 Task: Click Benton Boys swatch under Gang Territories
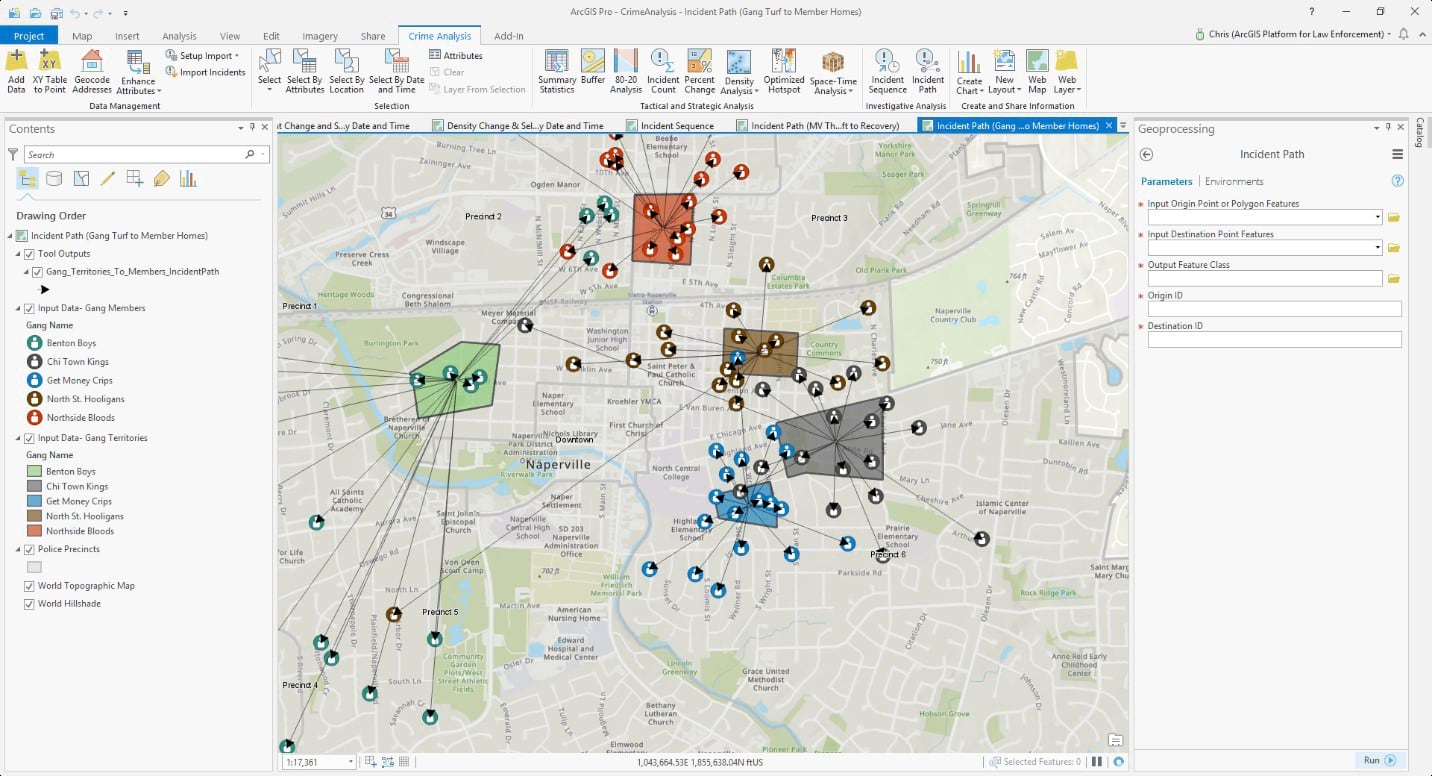34,471
